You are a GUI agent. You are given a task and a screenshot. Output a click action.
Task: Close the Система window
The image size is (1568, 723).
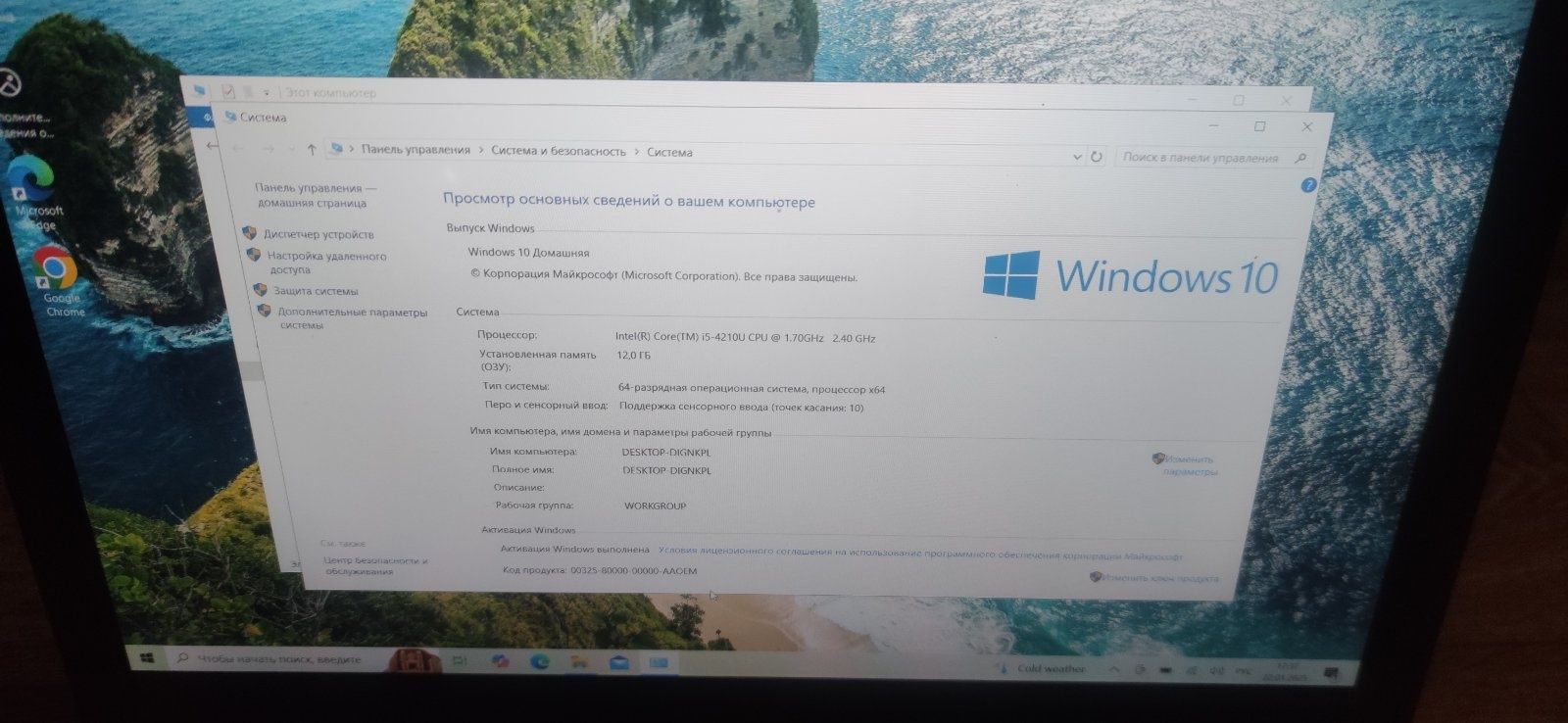pos(1306,126)
